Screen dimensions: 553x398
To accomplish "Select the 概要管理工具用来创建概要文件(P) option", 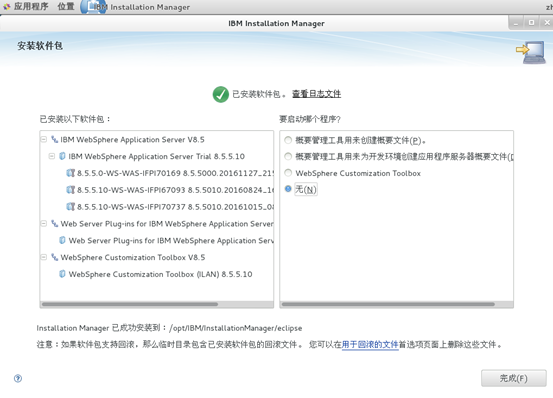I will coord(288,140).
